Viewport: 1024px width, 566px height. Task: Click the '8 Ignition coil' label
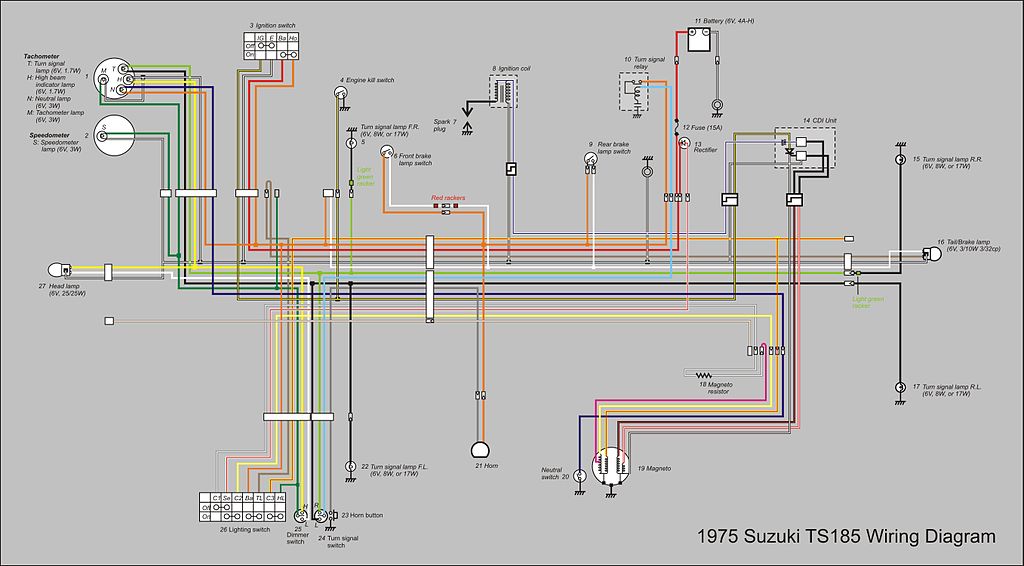coord(511,69)
